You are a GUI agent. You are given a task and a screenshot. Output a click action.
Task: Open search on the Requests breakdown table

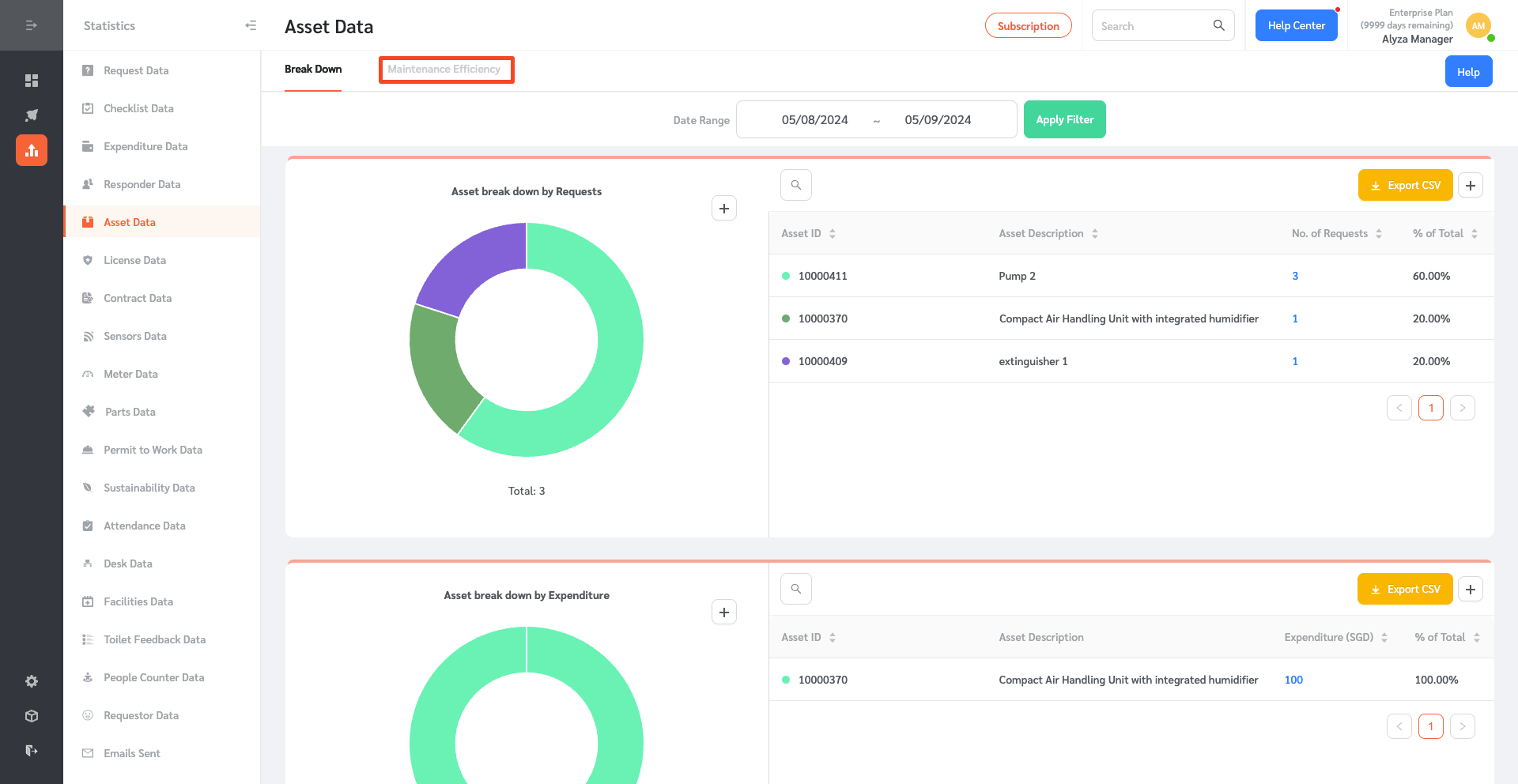pyautogui.click(x=795, y=184)
